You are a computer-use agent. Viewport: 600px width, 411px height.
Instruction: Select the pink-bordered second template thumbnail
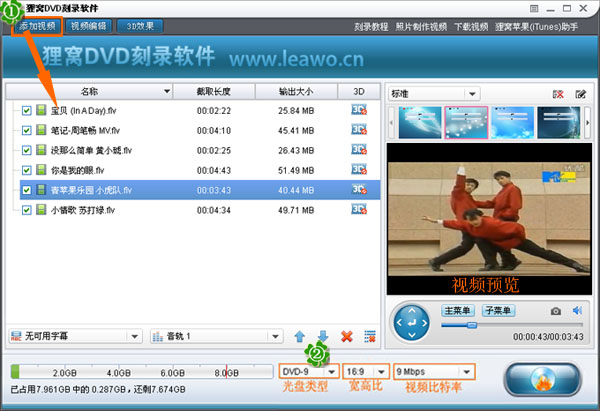click(x=466, y=122)
